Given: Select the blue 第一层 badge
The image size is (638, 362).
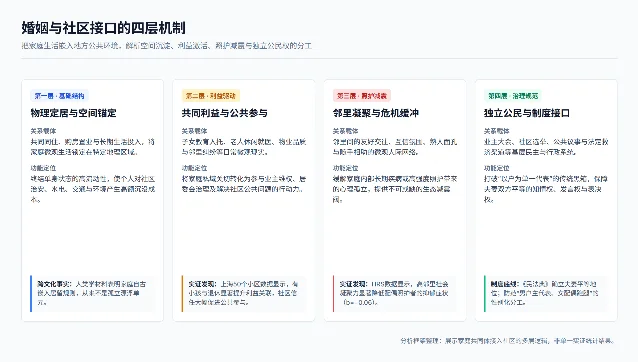Looking at the screenshot, I should click(x=59, y=96).
